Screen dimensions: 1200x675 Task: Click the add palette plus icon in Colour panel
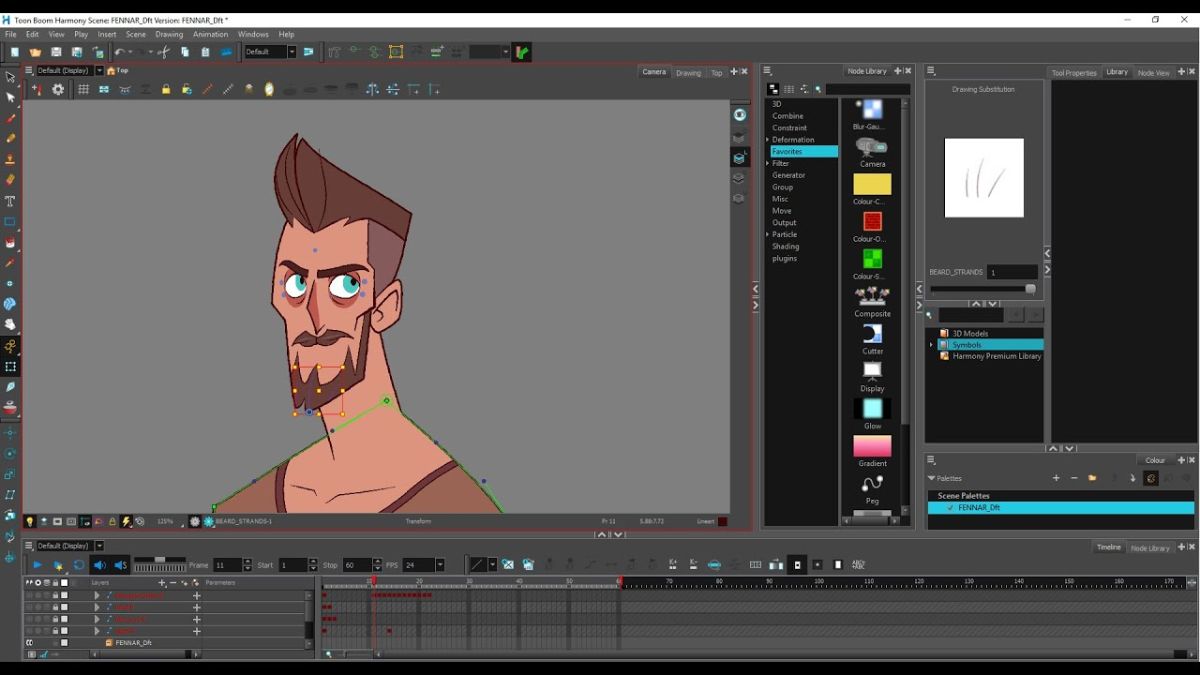(x=1056, y=478)
